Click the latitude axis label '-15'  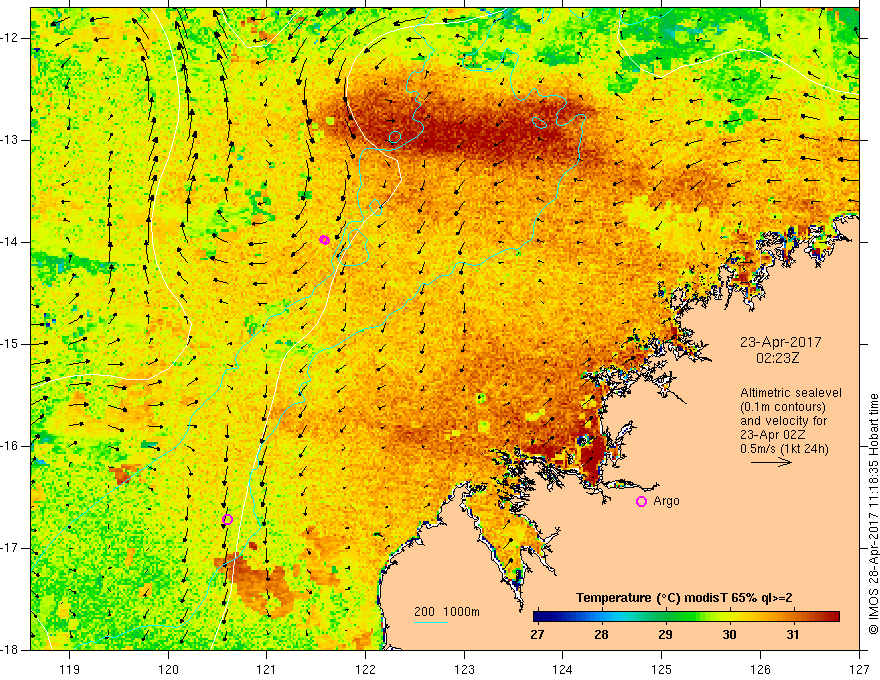(x=11, y=344)
